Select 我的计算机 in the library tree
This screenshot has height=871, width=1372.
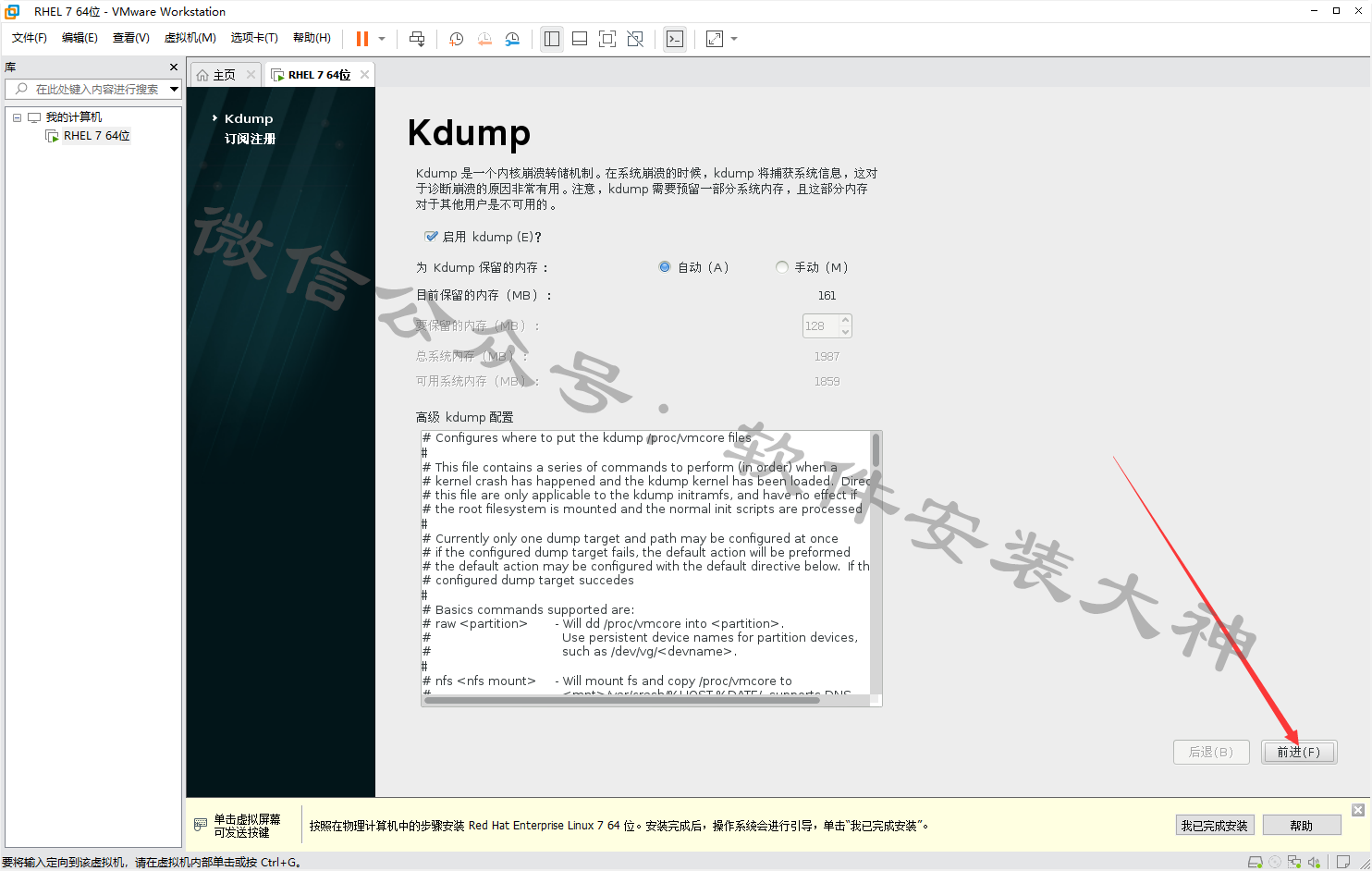[74, 117]
